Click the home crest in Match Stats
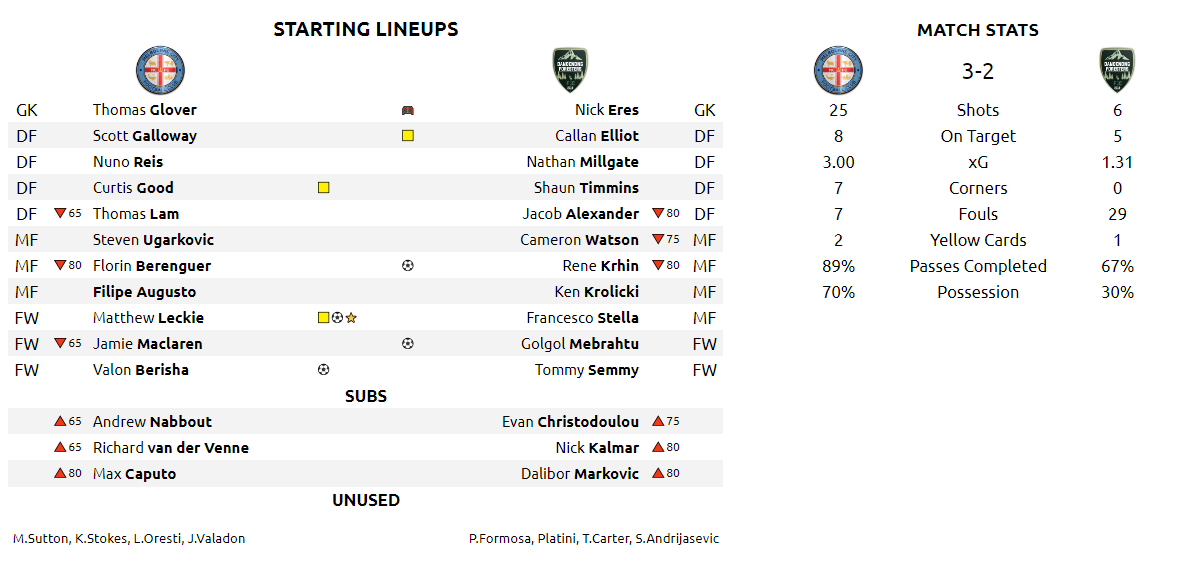Screen dimensions: 1183x563 (838, 71)
